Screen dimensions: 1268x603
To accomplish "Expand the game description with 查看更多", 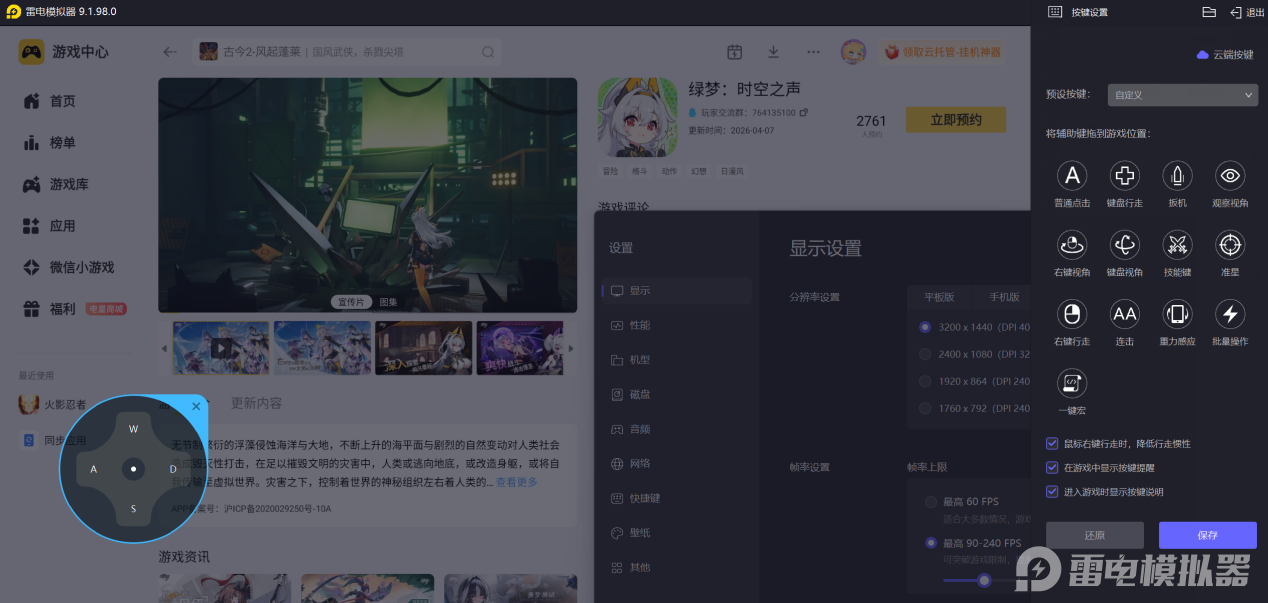I will [517, 482].
